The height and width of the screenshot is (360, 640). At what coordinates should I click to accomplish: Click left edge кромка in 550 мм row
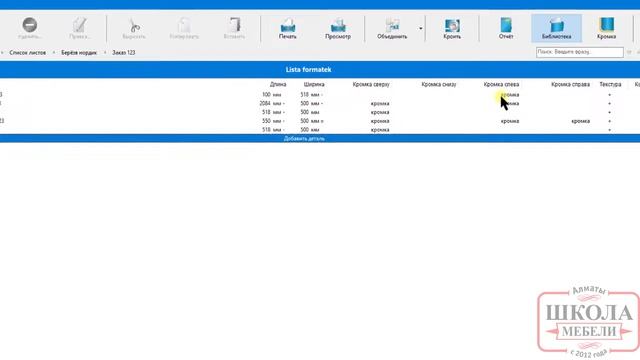510,121
